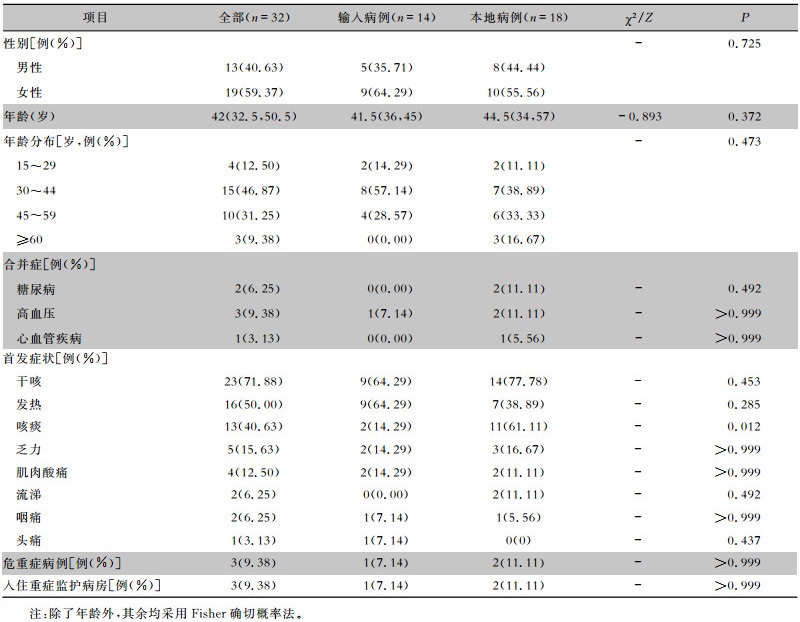Click the 性别[例(%)] row label
This screenshot has width=800, height=622.
tap(42, 43)
